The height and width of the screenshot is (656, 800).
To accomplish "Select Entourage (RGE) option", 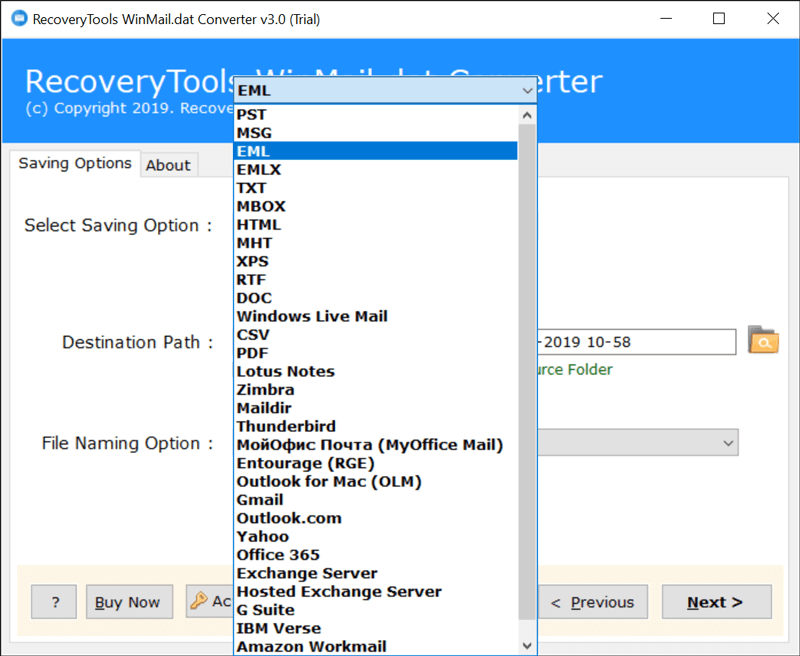I will pos(376,463).
